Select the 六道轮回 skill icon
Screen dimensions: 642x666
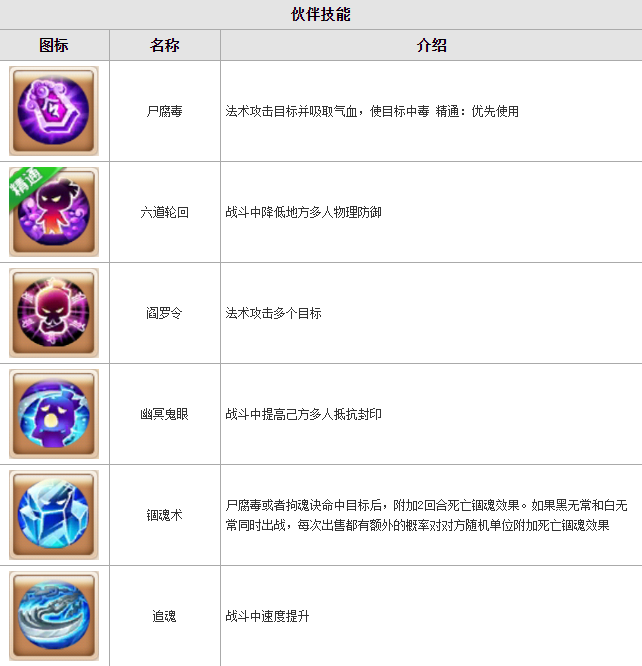(x=54, y=212)
